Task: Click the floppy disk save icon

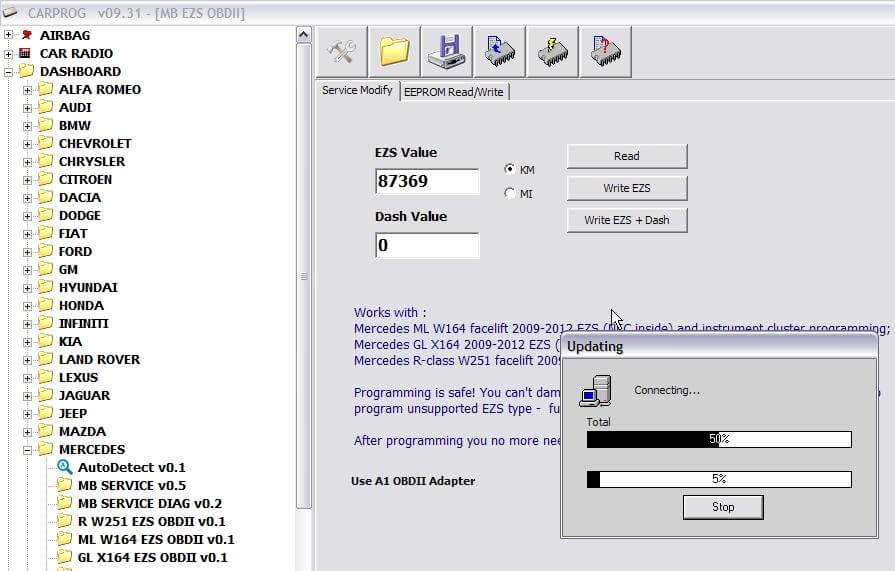Action: (447, 51)
